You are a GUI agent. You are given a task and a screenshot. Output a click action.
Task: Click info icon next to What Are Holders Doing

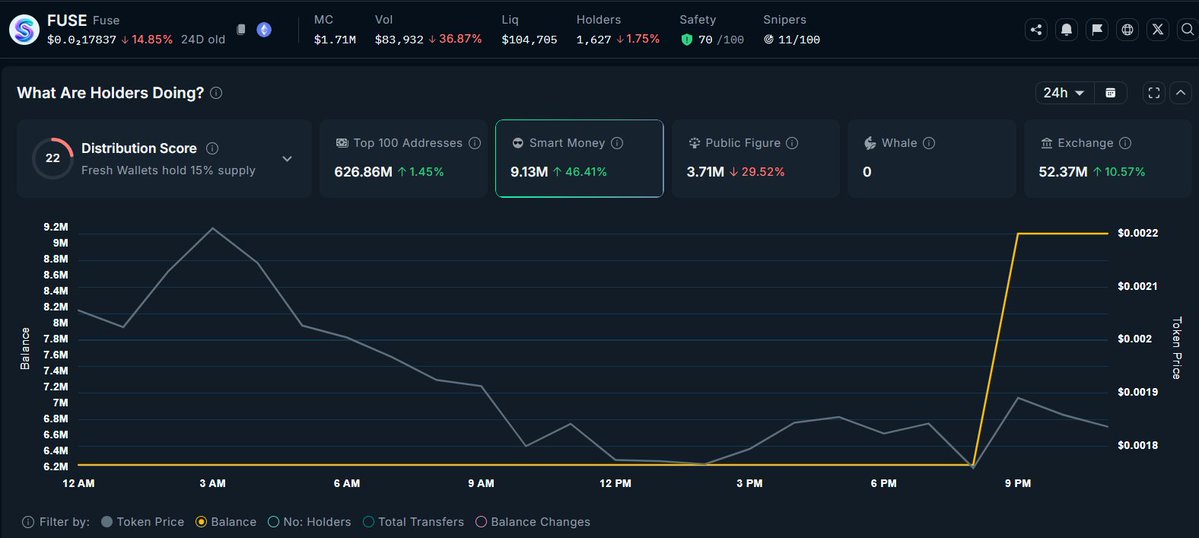216,93
